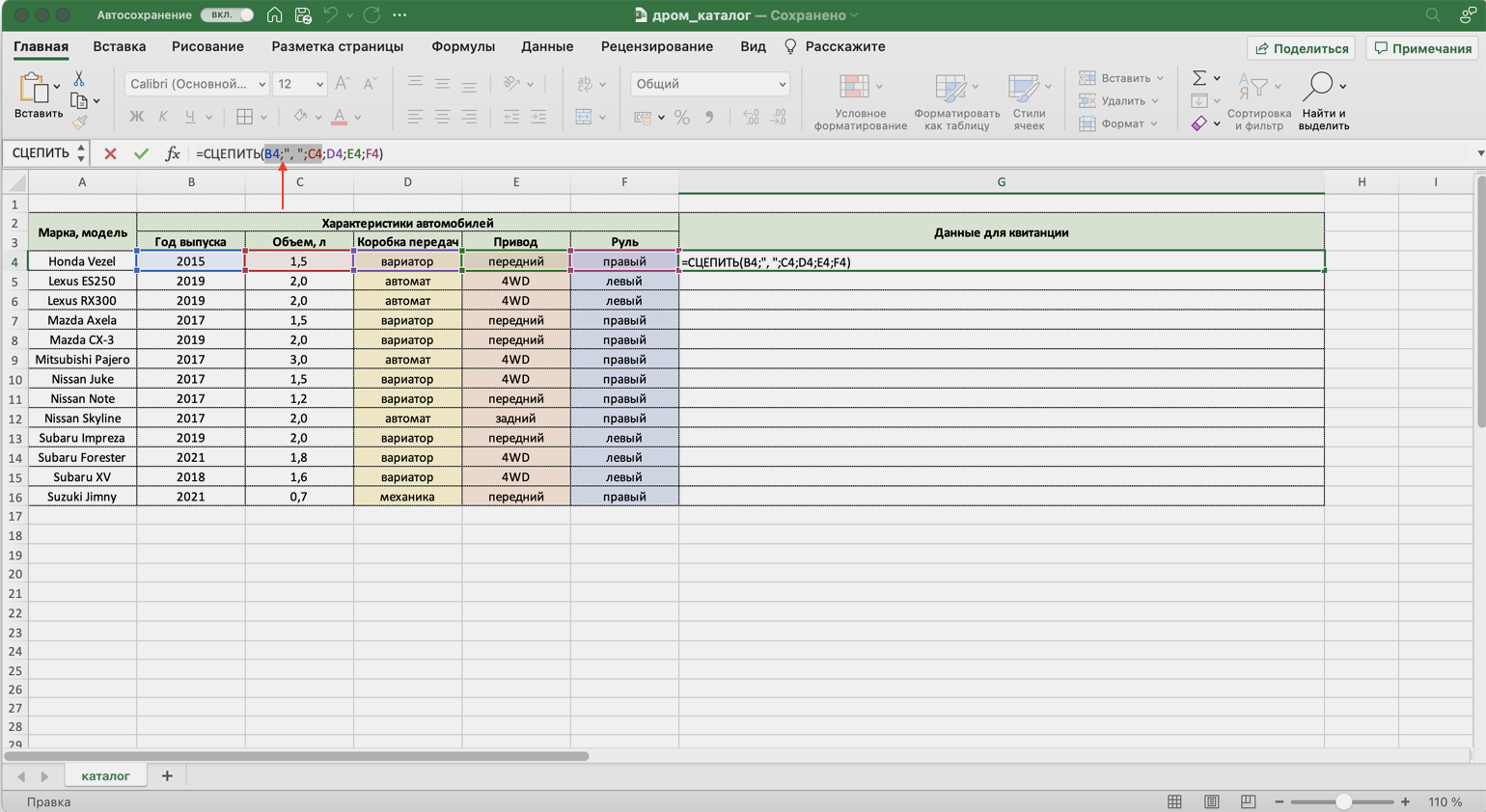Open the Find and Select magnifier tool
Viewport: 1486px width, 812px height.
pos(1318,87)
